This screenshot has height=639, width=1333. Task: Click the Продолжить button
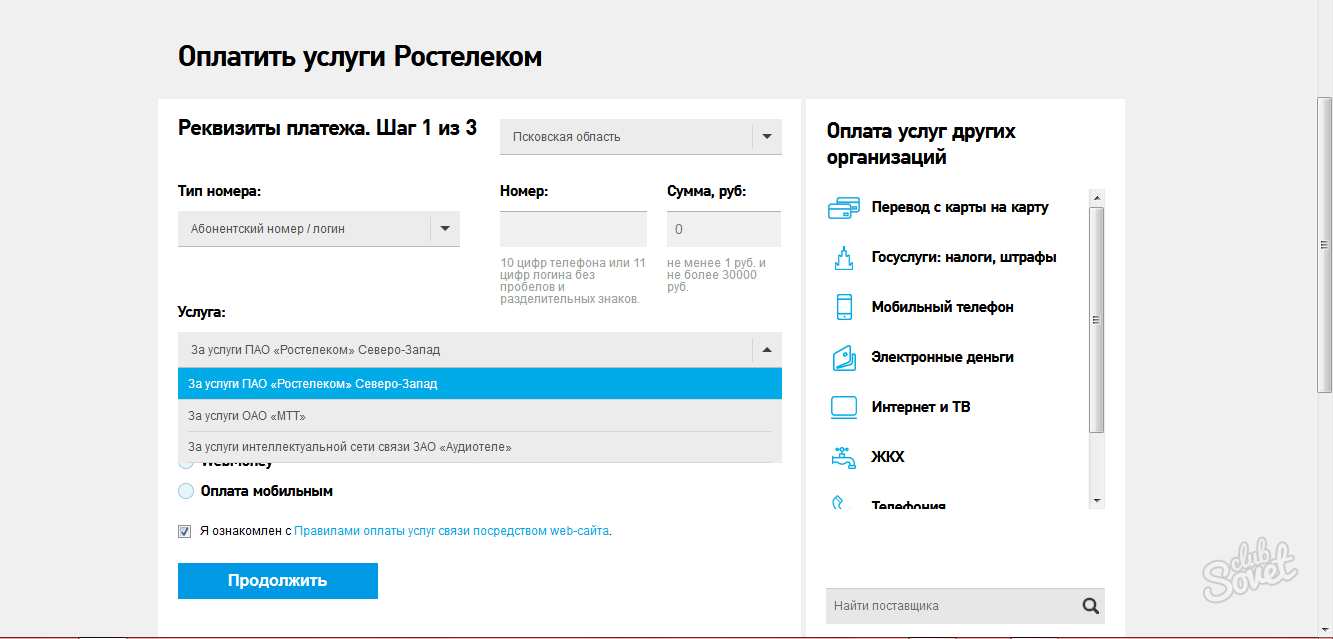point(278,581)
